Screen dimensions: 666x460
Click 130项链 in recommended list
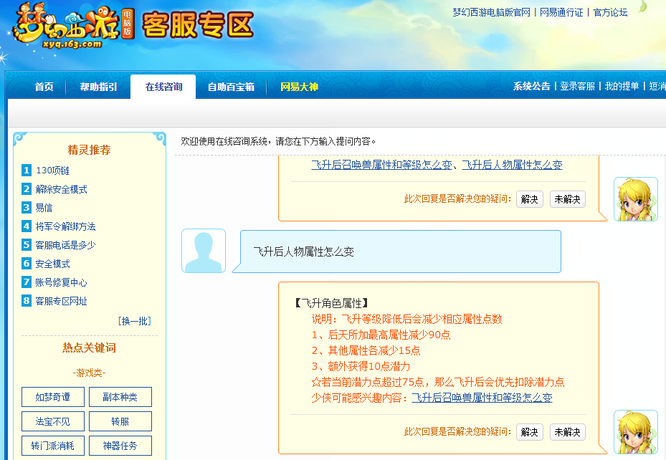pos(53,170)
